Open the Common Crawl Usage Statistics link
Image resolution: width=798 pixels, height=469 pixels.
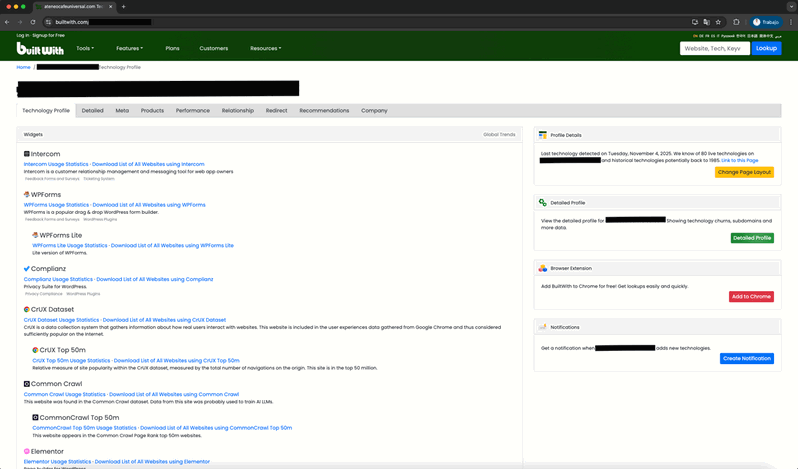coord(65,394)
